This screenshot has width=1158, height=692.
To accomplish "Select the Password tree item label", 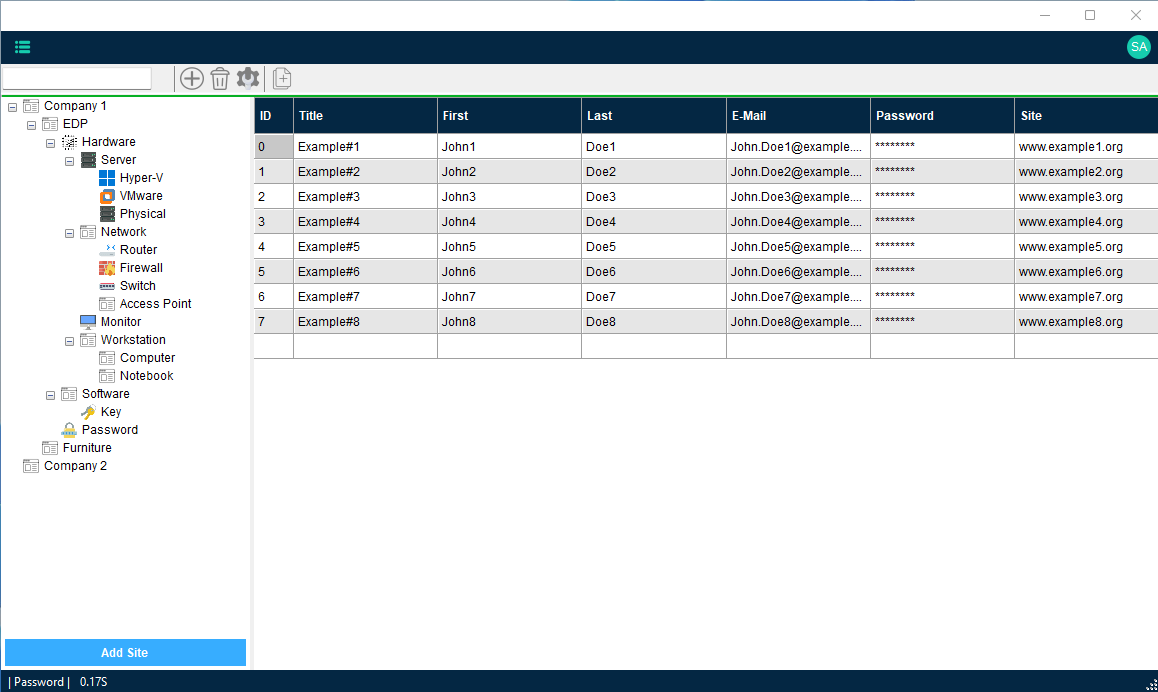I will [x=110, y=430].
